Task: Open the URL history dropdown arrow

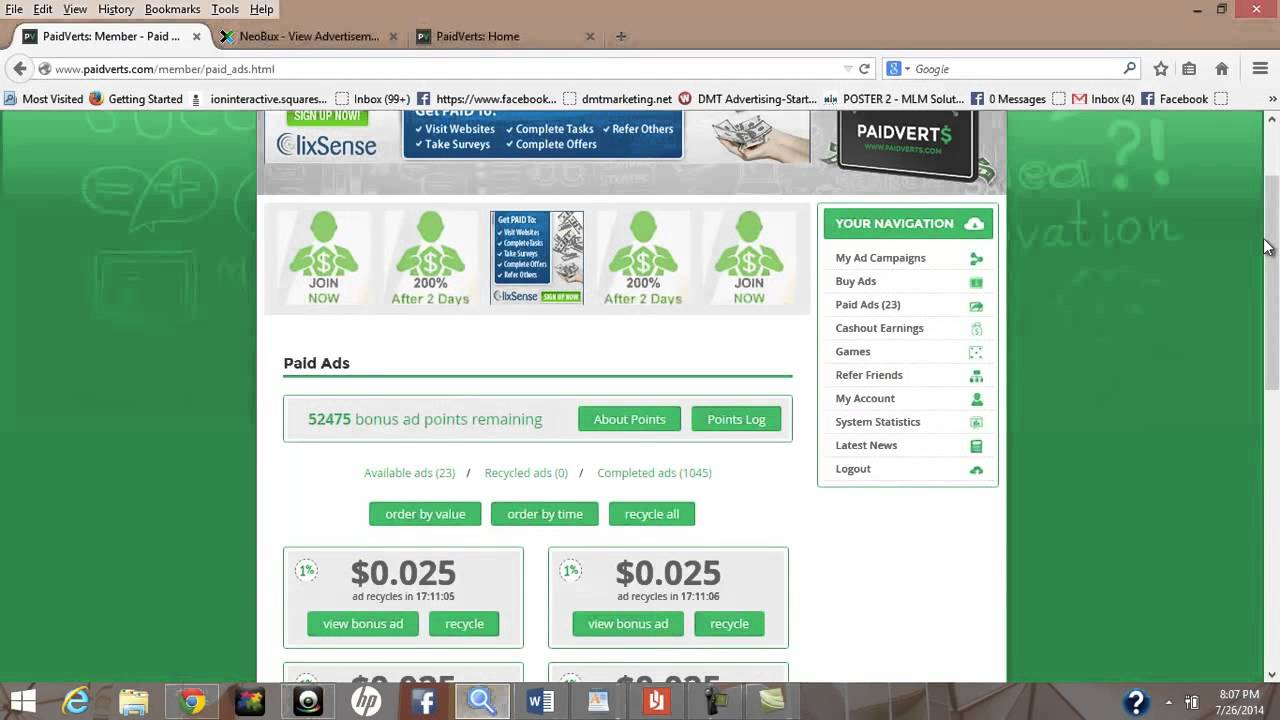Action: 848,69
